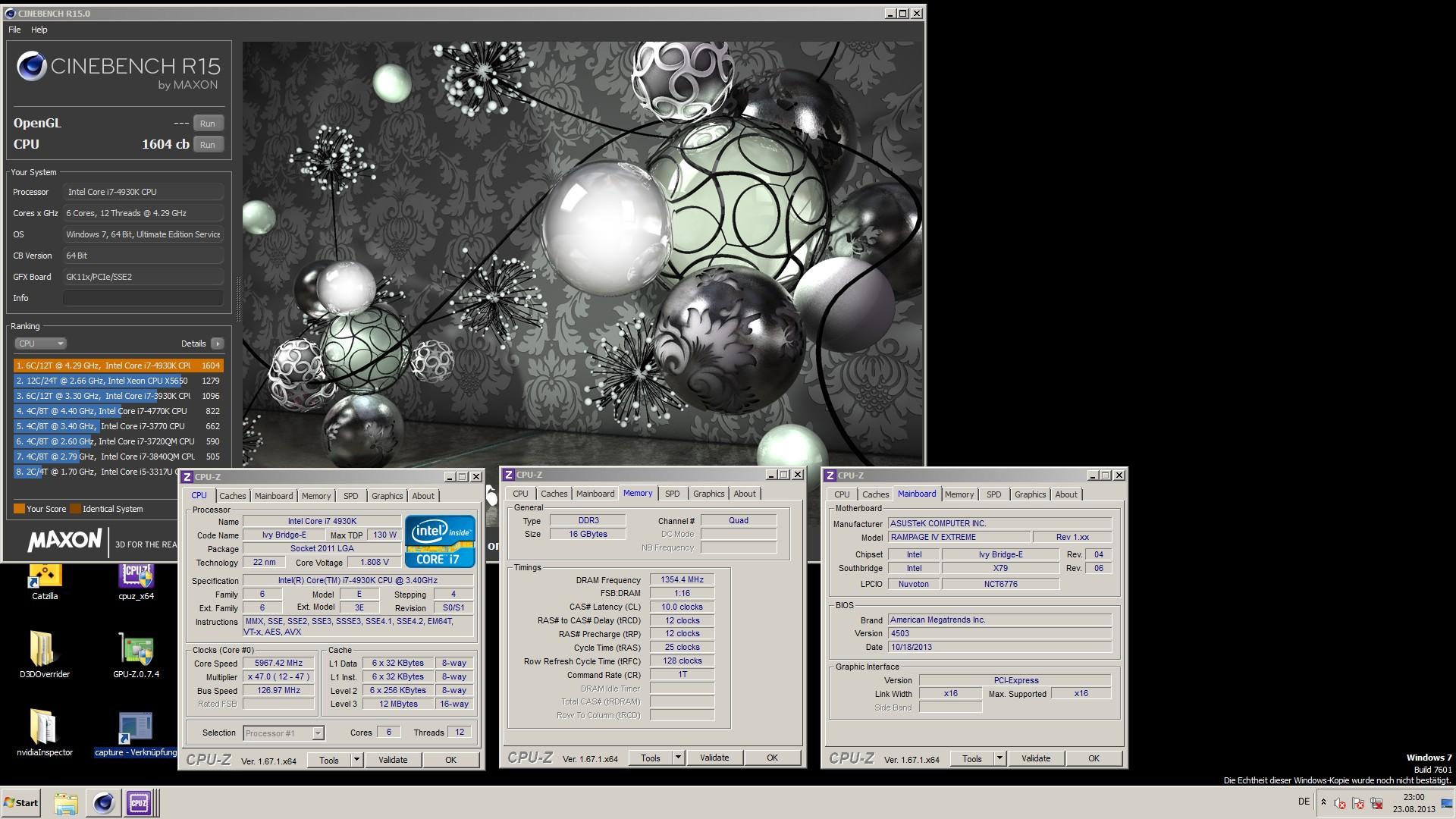The image size is (1456, 819).
Task: Click the Info input field
Action: click(x=143, y=298)
